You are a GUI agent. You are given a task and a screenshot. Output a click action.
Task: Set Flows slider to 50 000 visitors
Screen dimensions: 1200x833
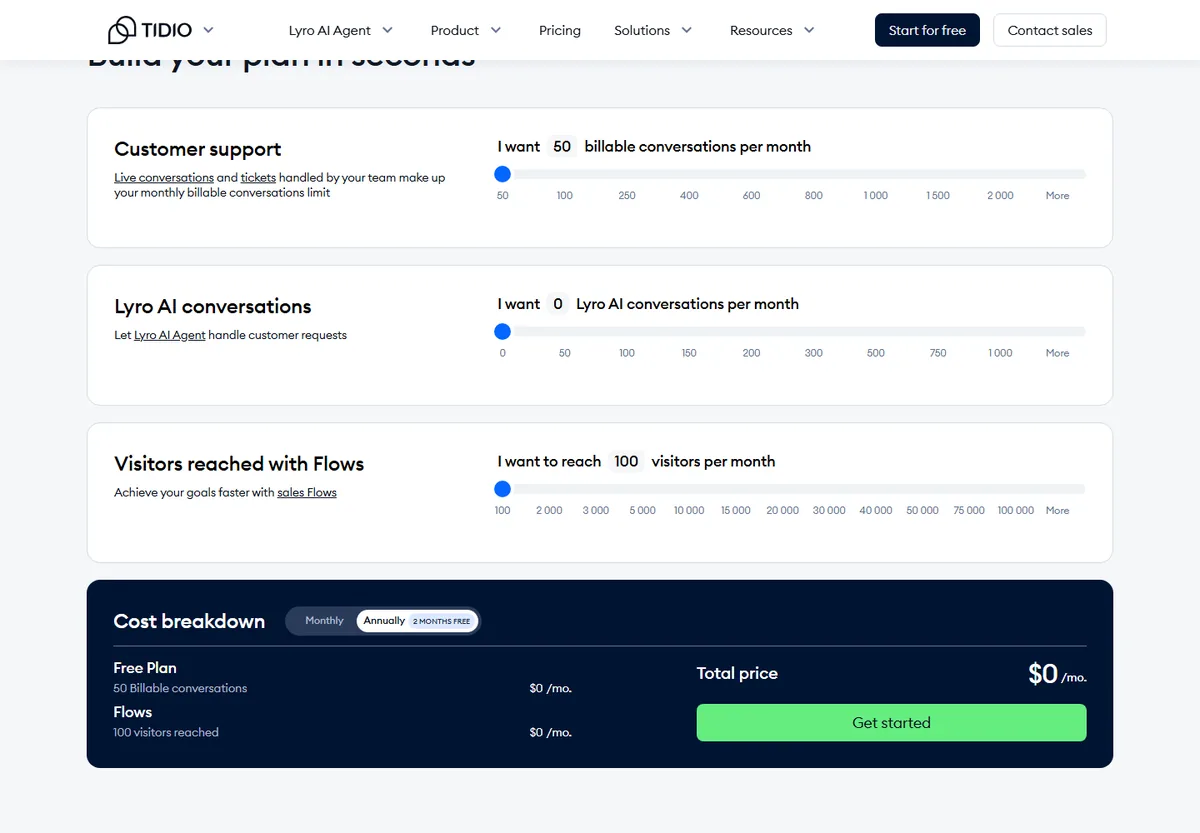pos(923,510)
